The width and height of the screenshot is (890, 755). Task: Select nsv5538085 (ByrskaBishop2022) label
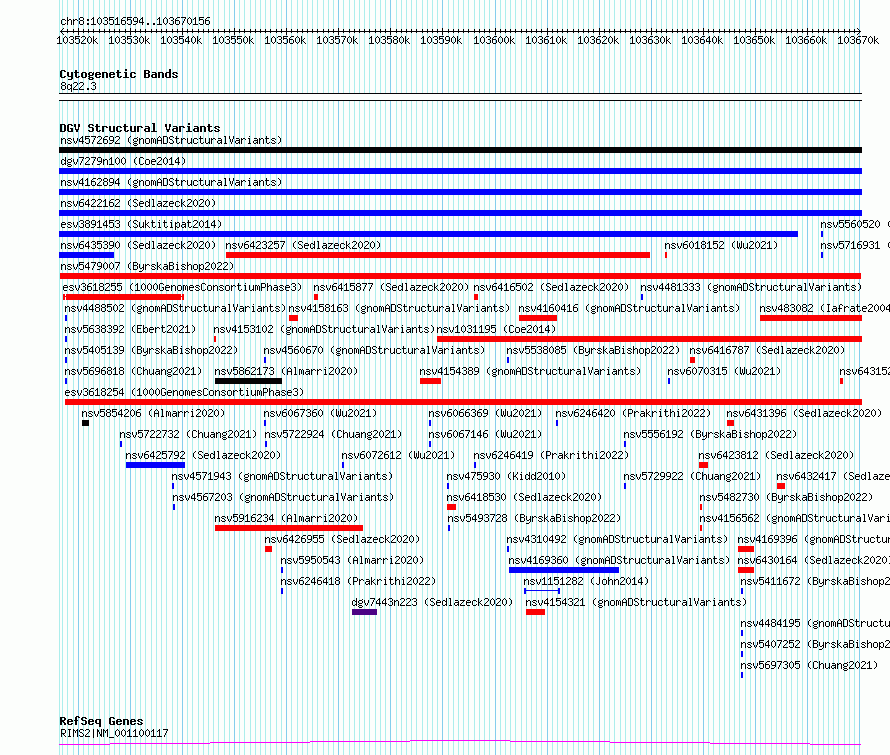point(593,350)
